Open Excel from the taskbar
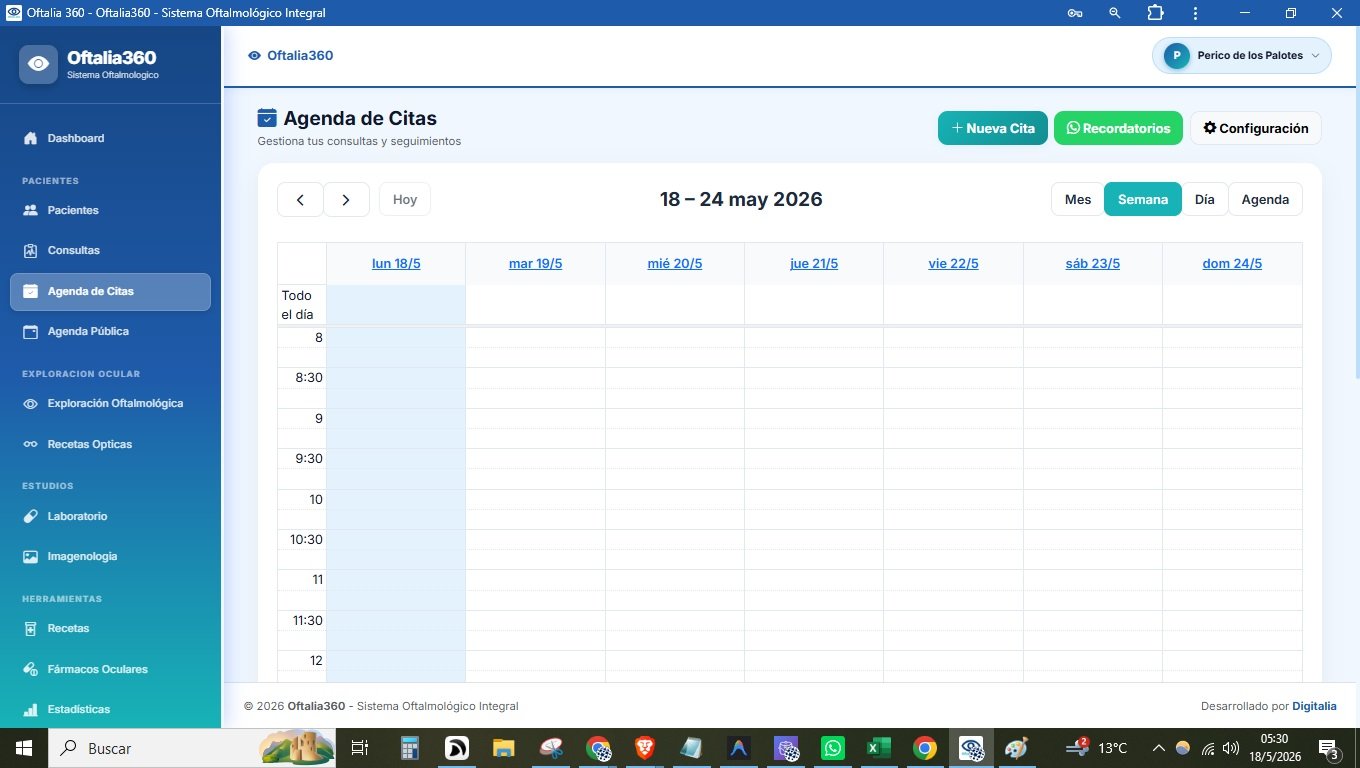 pyautogui.click(x=879, y=748)
